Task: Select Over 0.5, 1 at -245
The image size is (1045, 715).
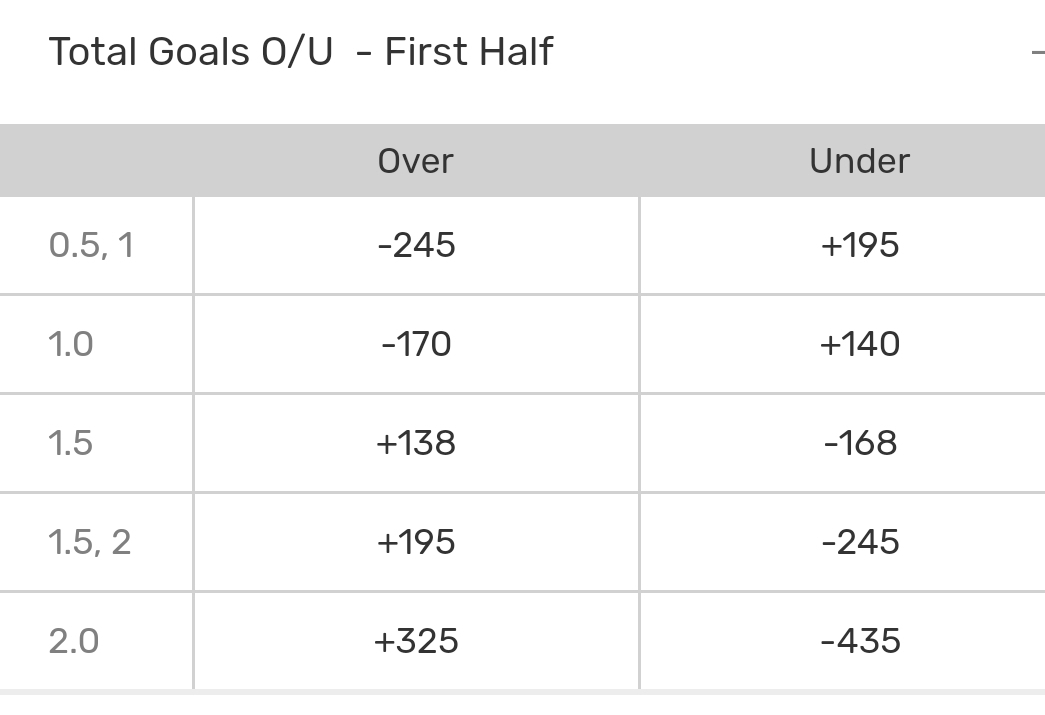Action: (416, 245)
